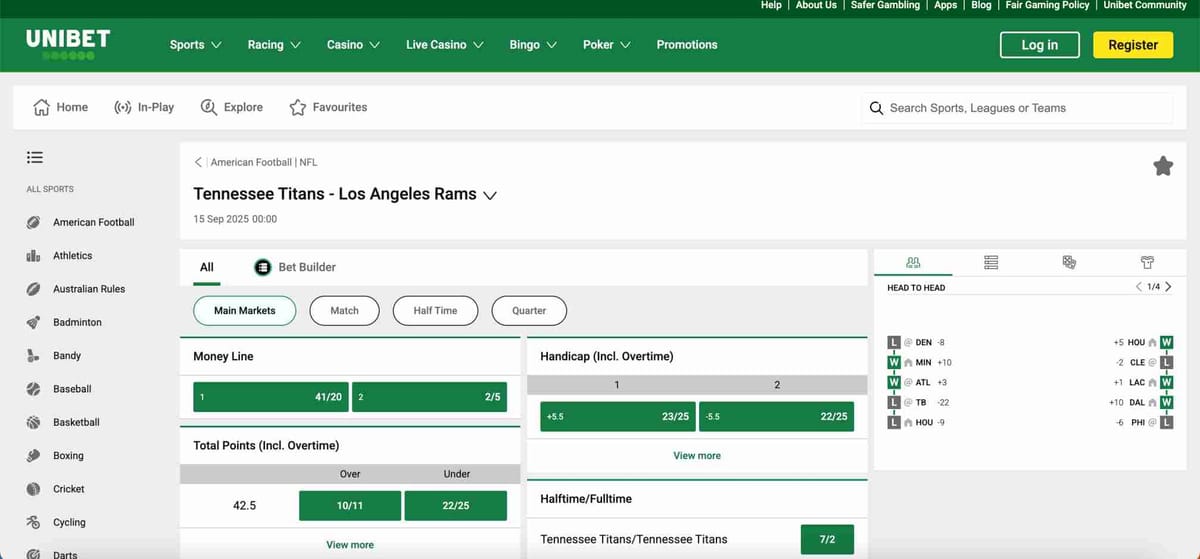
Task: Open the Apps link
Action: click(945, 5)
